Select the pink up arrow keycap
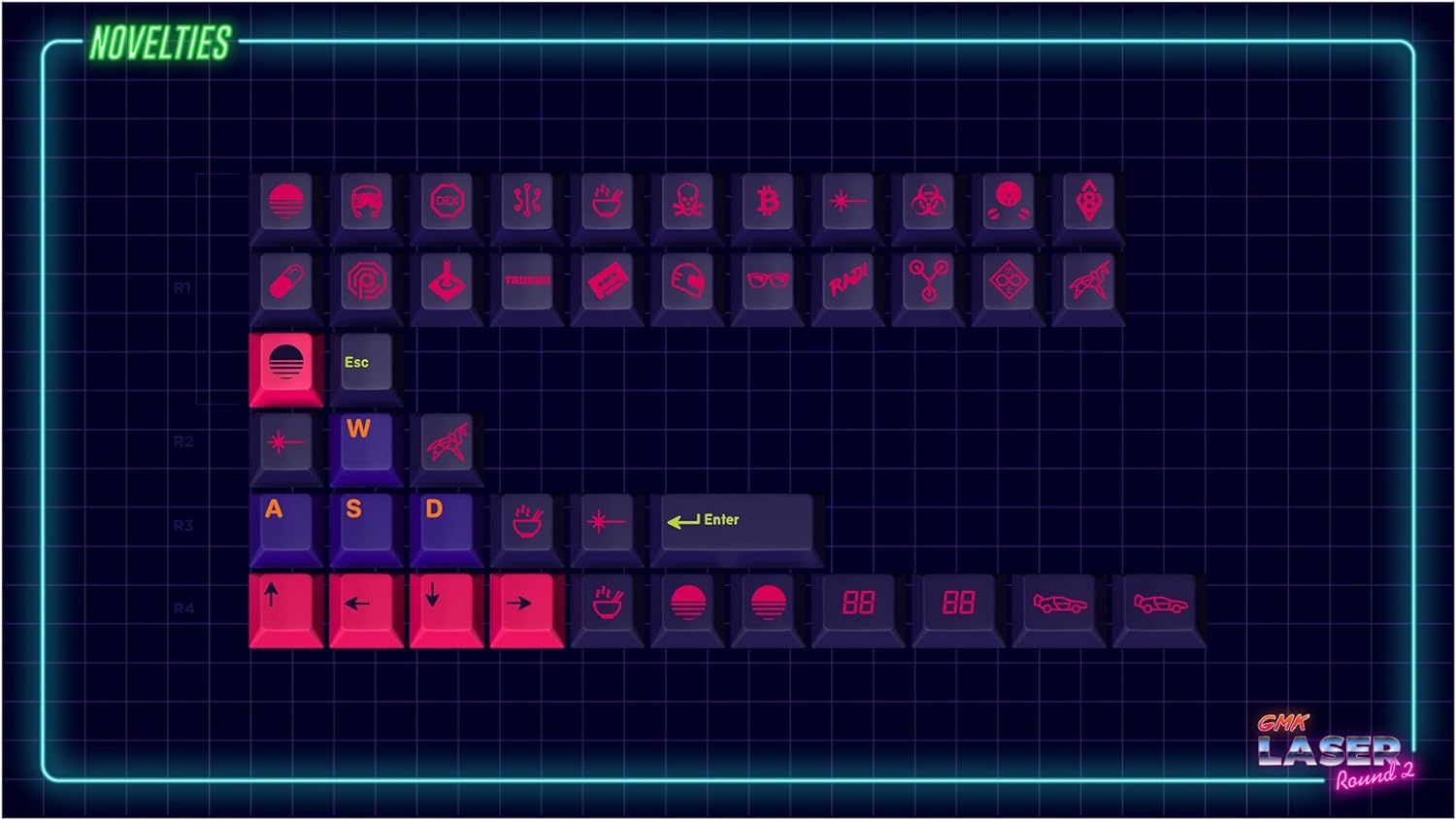The image size is (1456, 820). 286,610
